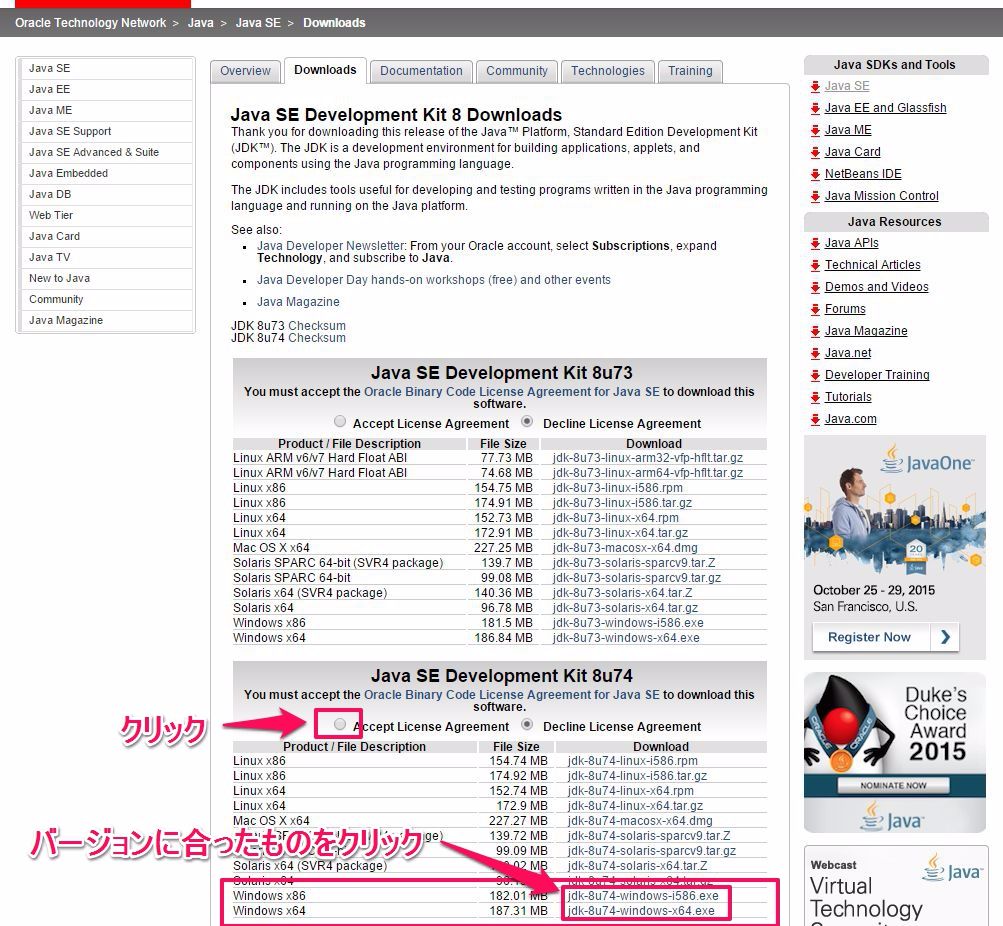Open the Technologies tab

[x=608, y=71]
